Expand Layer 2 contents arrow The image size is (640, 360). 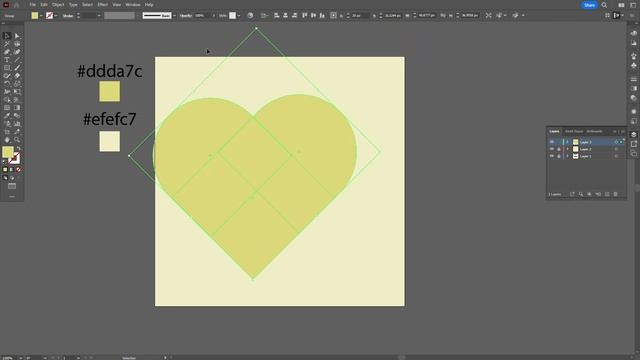(x=567, y=149)
